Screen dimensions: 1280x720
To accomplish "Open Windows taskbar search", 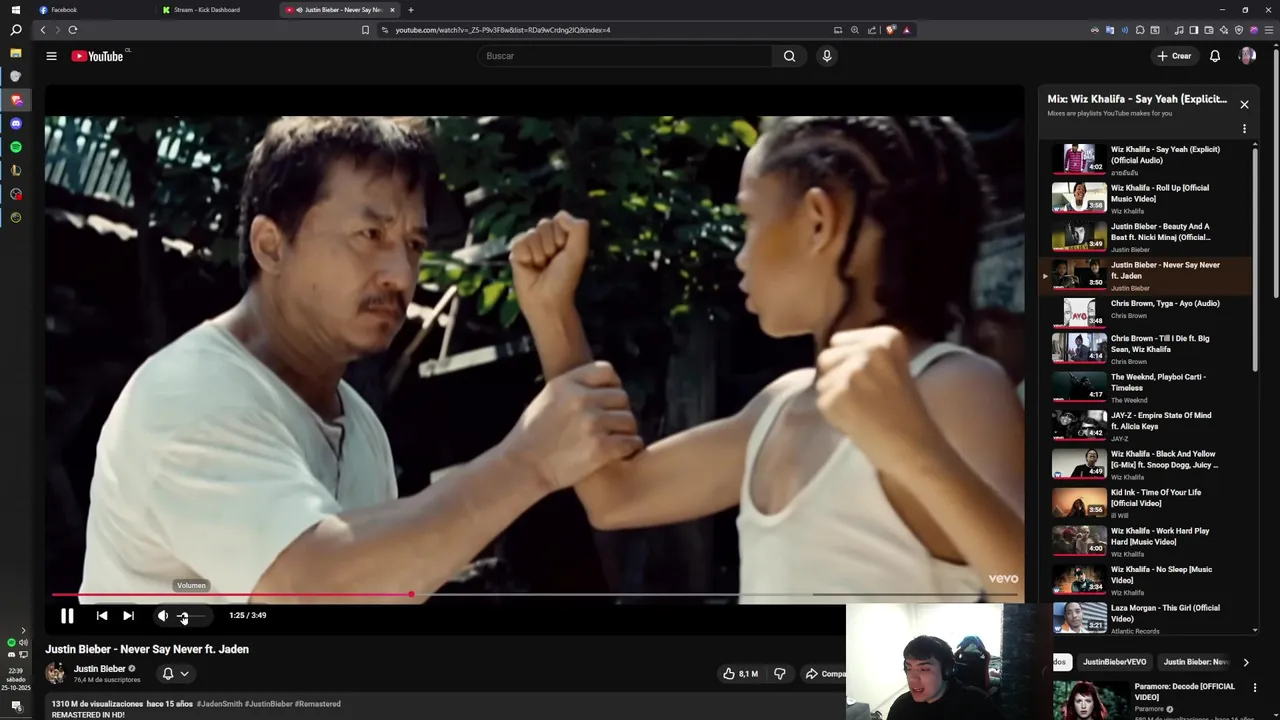I will (x=15, y=30).
